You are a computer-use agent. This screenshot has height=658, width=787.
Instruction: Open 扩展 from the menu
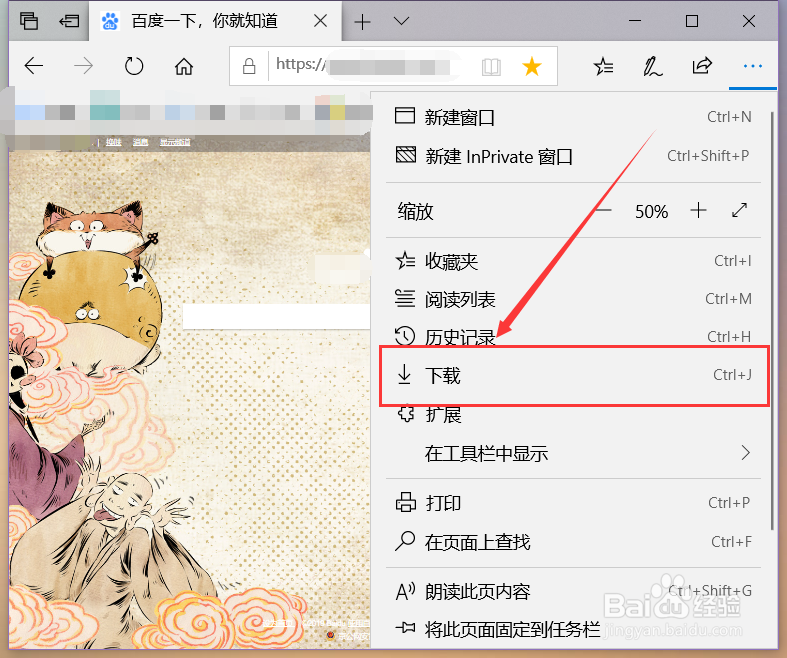[x=573, y=415]
